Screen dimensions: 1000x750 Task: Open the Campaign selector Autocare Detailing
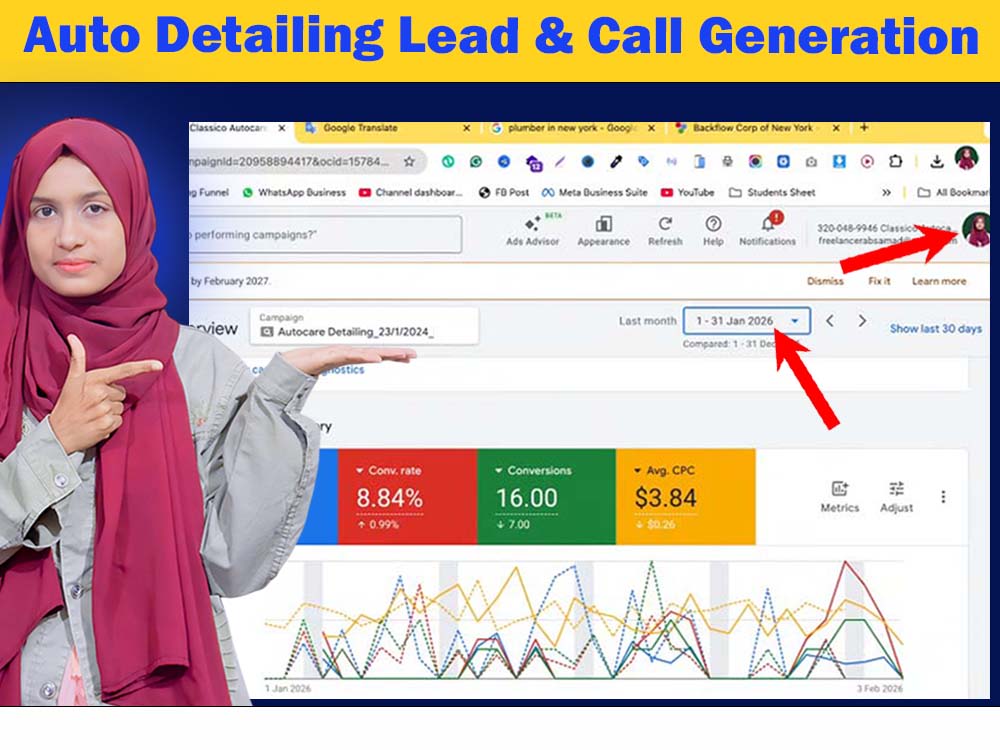[x=364, y=326]
